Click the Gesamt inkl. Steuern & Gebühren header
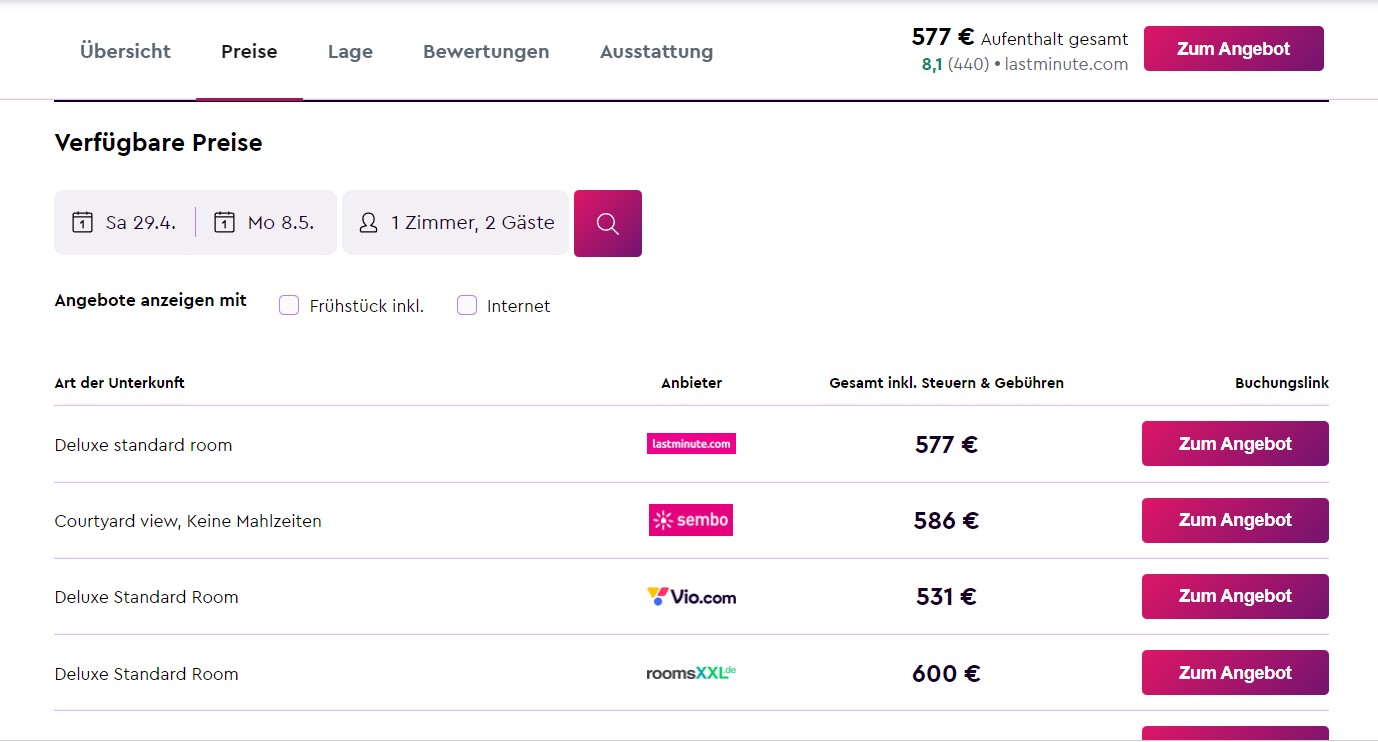 coord(946,383)
